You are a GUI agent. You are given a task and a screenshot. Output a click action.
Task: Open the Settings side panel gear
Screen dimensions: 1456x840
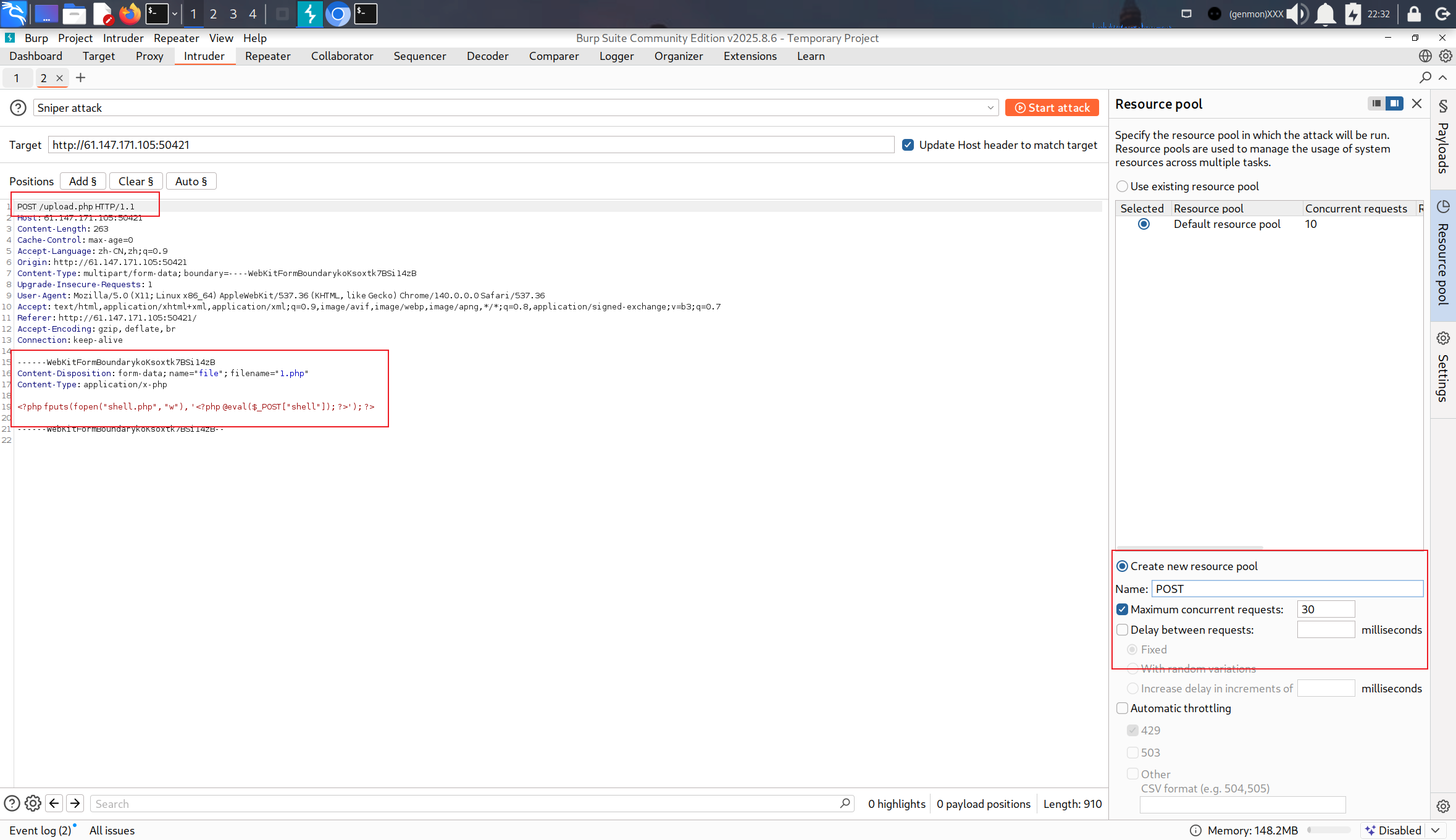pyautogui.click(x=1443, y=338)
